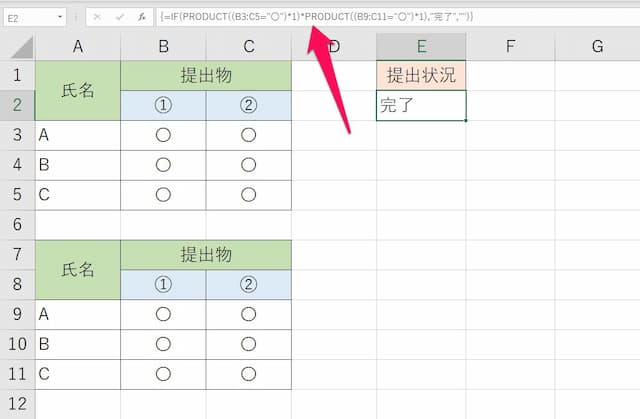Click the upper 氏名 merged cell
This screenshot has height=419, width=640.
pyautogui.click(x=77, y=90)
